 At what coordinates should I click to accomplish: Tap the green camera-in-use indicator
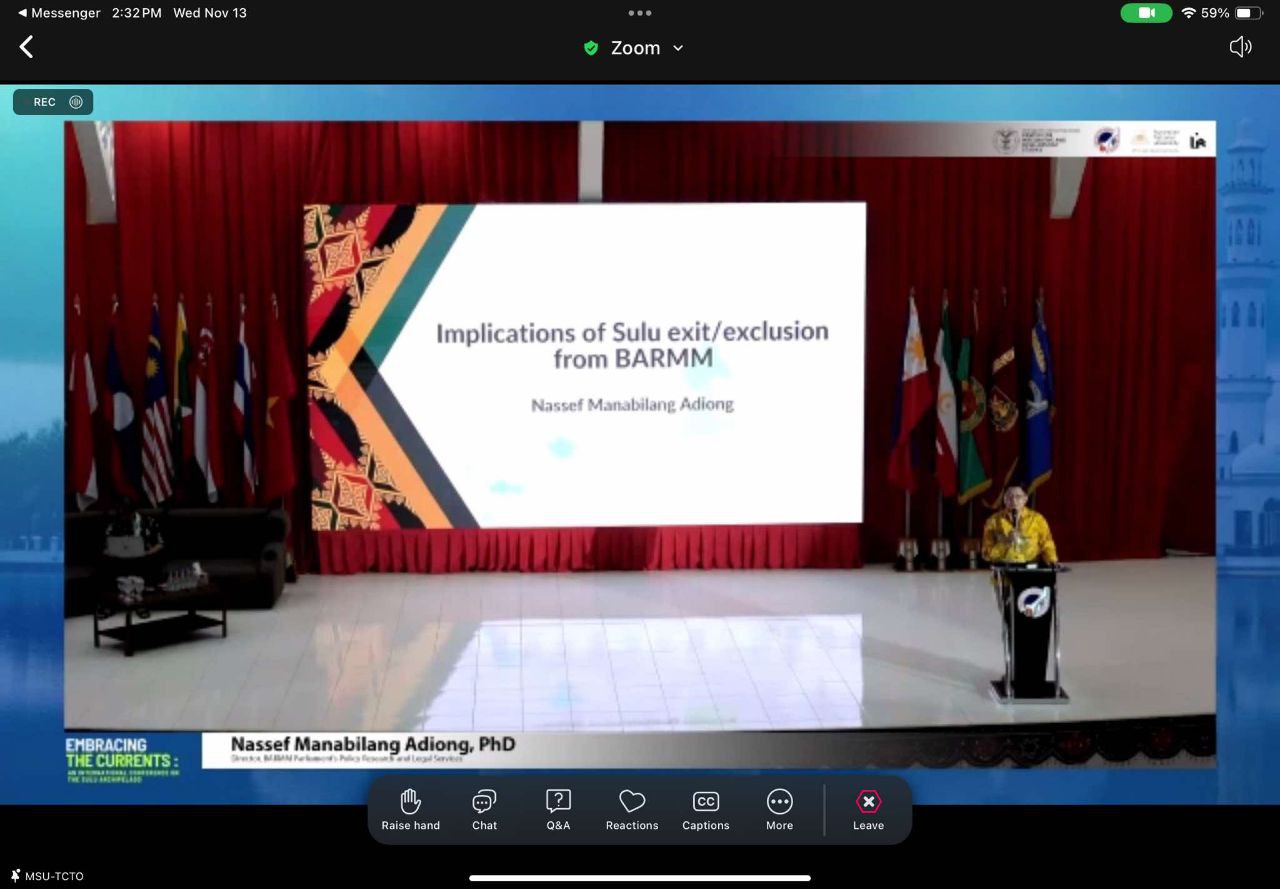coord(1145,13)
